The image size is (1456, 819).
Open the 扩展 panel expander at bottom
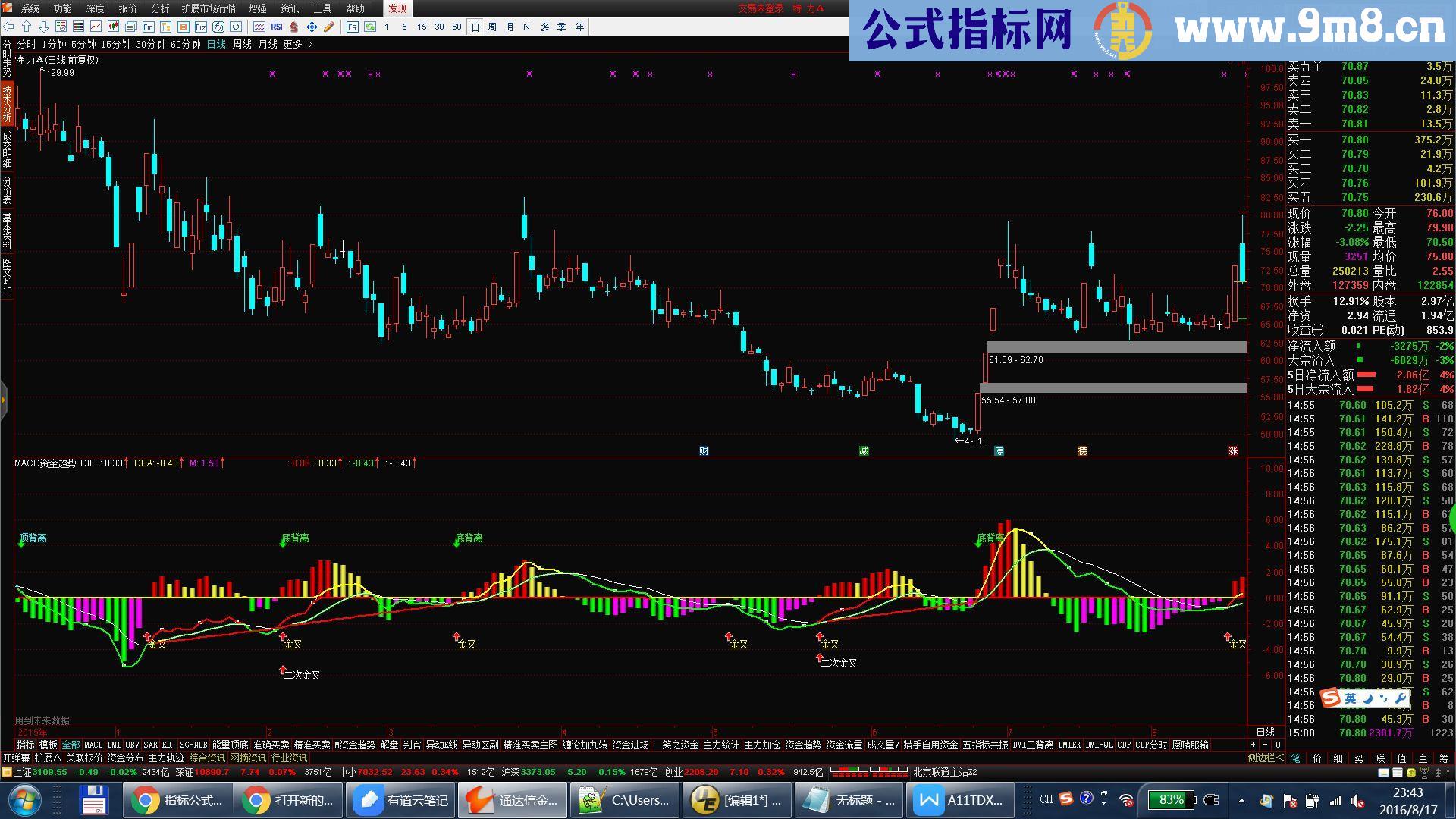[x=47, y=757]
